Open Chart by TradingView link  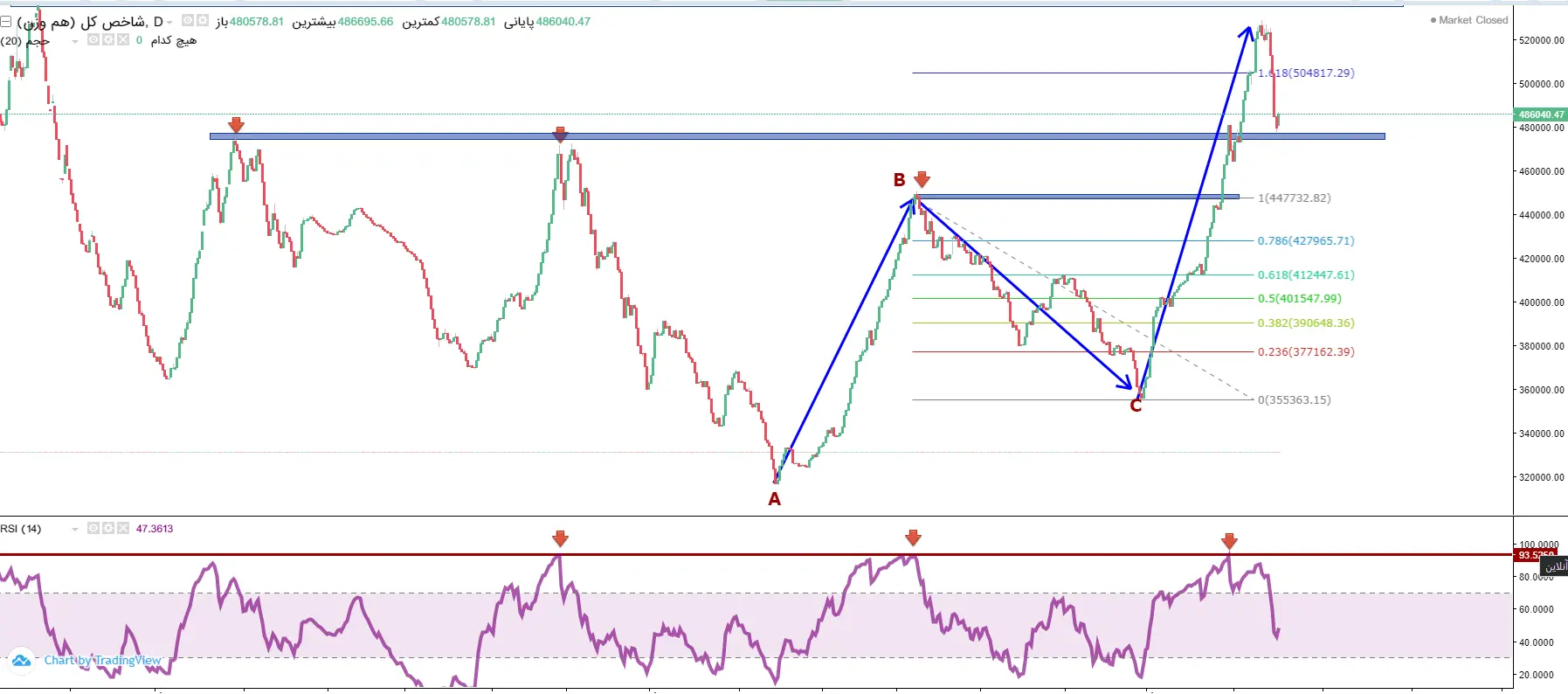pos(103,661)
